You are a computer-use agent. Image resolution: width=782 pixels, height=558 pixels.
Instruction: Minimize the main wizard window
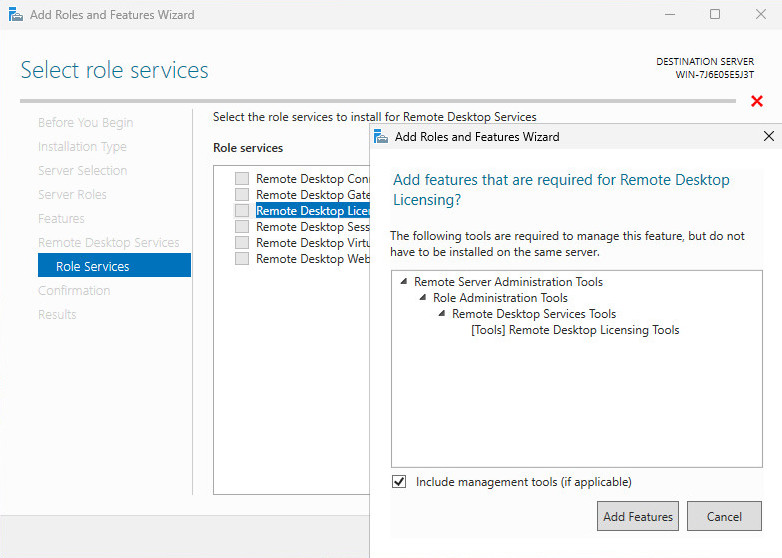click(670, 14)
